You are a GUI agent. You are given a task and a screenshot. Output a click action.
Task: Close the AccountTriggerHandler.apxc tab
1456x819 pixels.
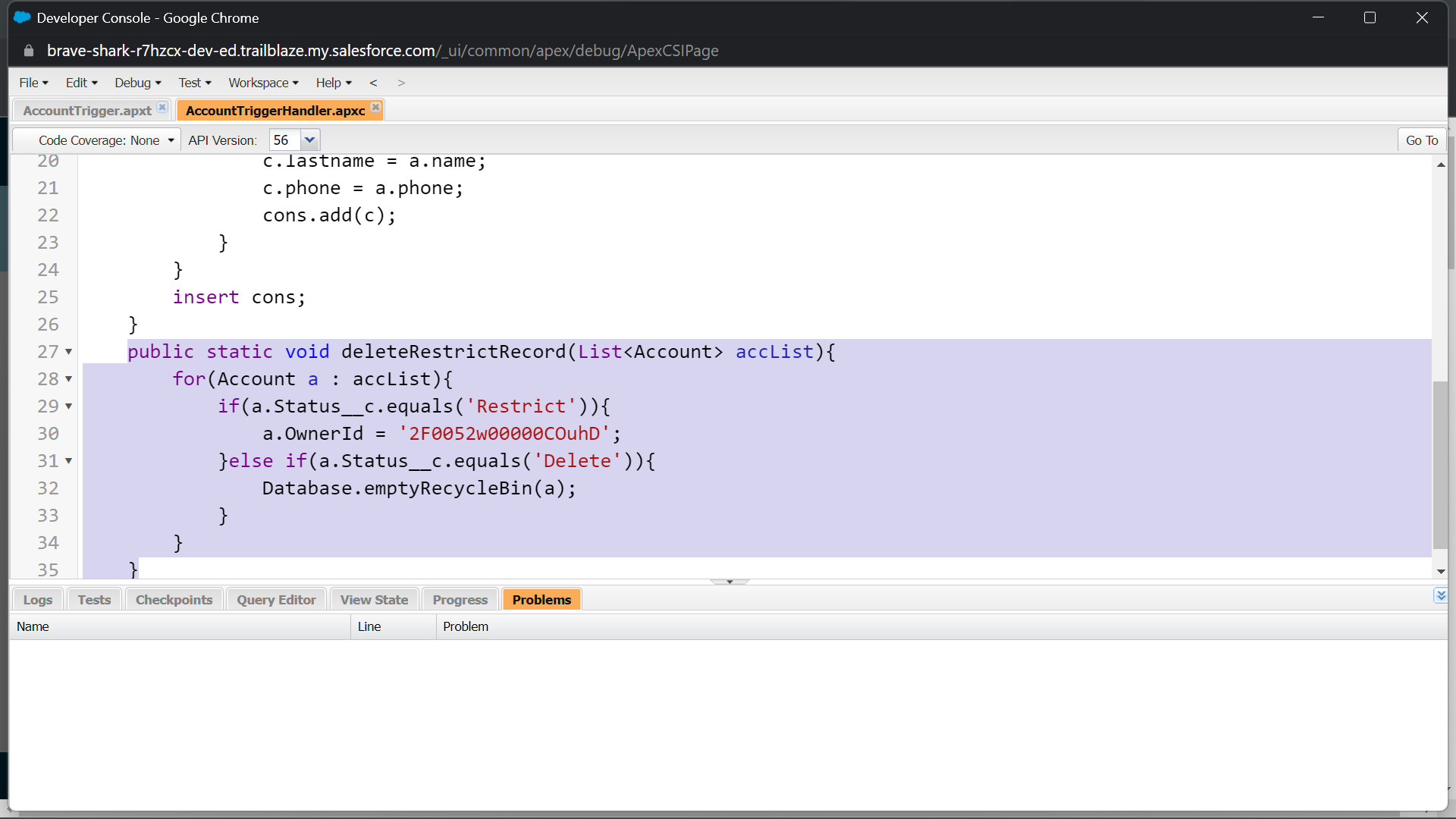pyautogui.click(x=375, y=108)
